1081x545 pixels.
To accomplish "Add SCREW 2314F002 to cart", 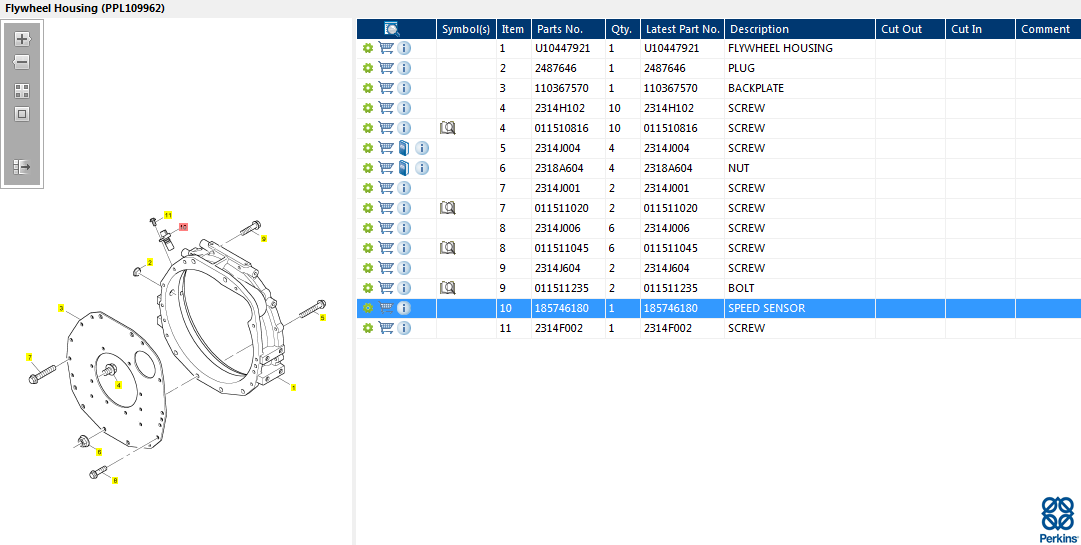I will (386, 328).
